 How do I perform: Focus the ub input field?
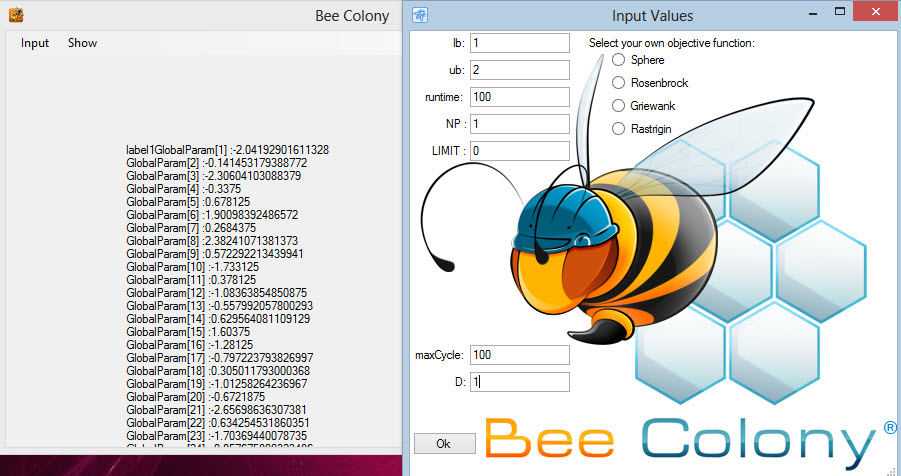point(520,70)
